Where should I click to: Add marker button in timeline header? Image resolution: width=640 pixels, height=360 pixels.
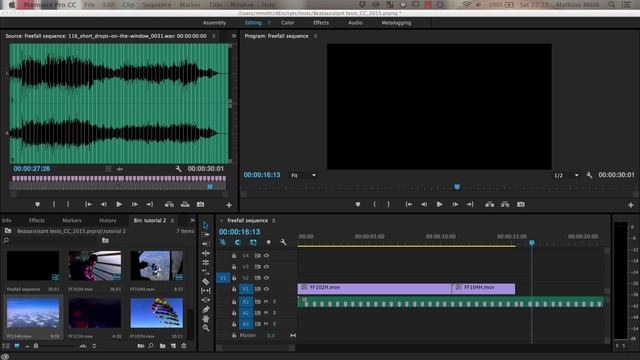(268, 242)
